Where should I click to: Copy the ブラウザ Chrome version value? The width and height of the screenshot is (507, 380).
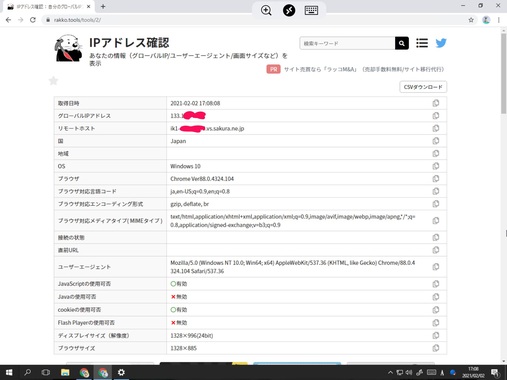coord(436,179)
